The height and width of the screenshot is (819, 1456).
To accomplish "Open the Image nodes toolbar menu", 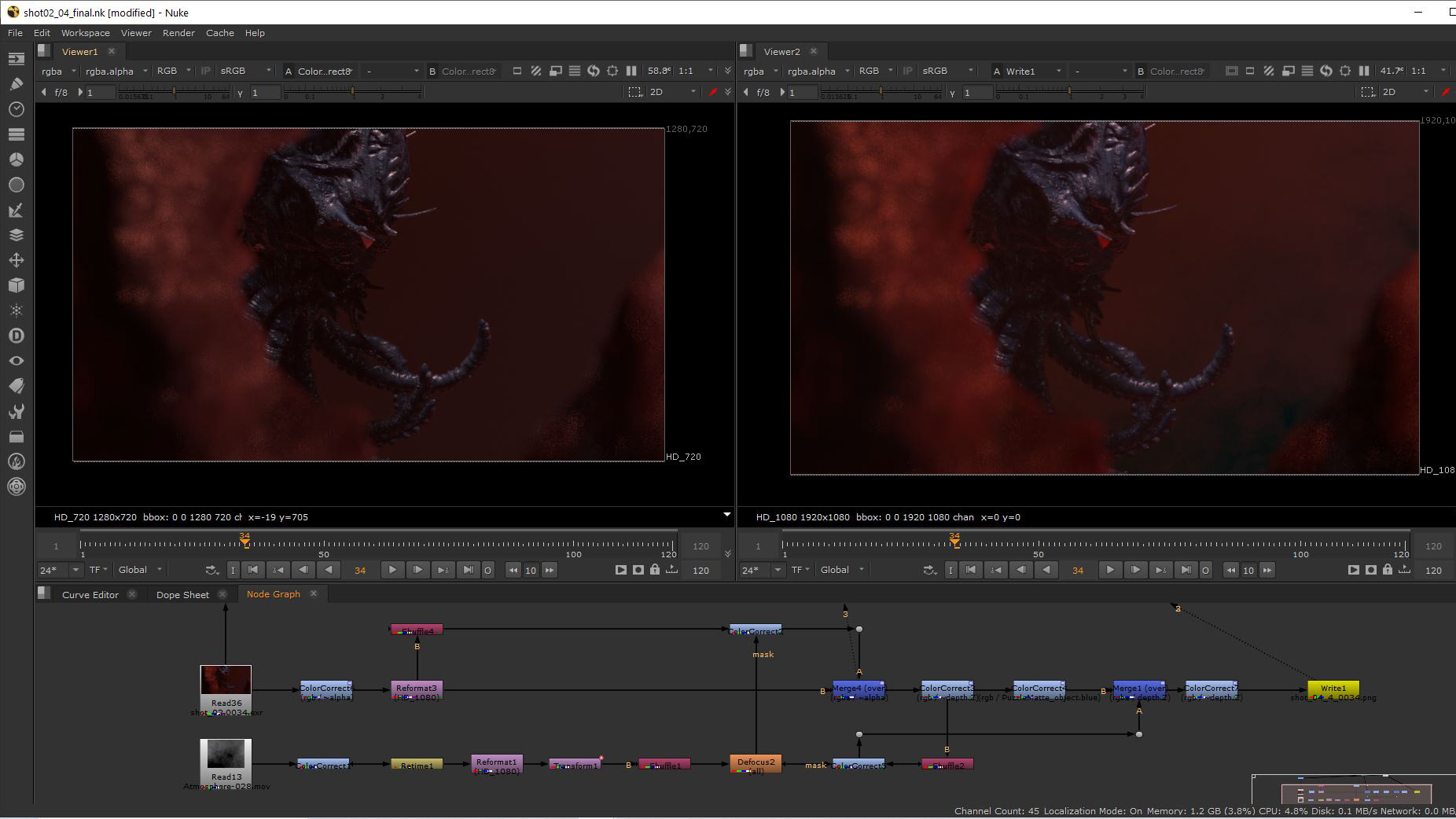I will [x=16, y=58].
